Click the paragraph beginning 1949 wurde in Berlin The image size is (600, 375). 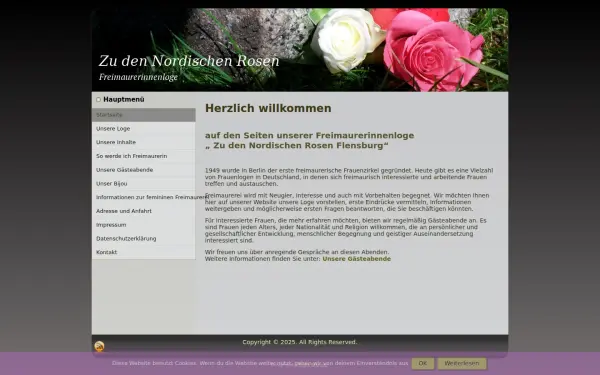[x=349, y=177]
